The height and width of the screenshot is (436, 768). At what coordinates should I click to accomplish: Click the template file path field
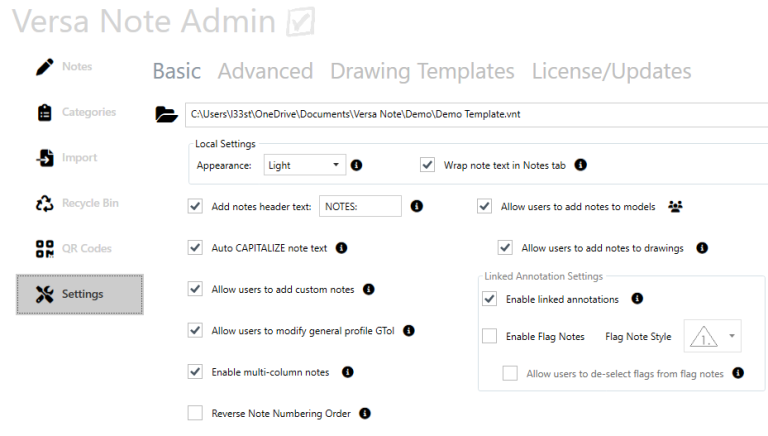point(477,115)
